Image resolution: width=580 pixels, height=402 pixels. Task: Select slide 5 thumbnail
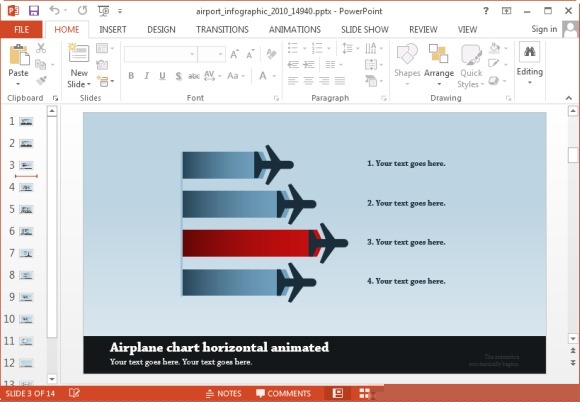point(26,210)
